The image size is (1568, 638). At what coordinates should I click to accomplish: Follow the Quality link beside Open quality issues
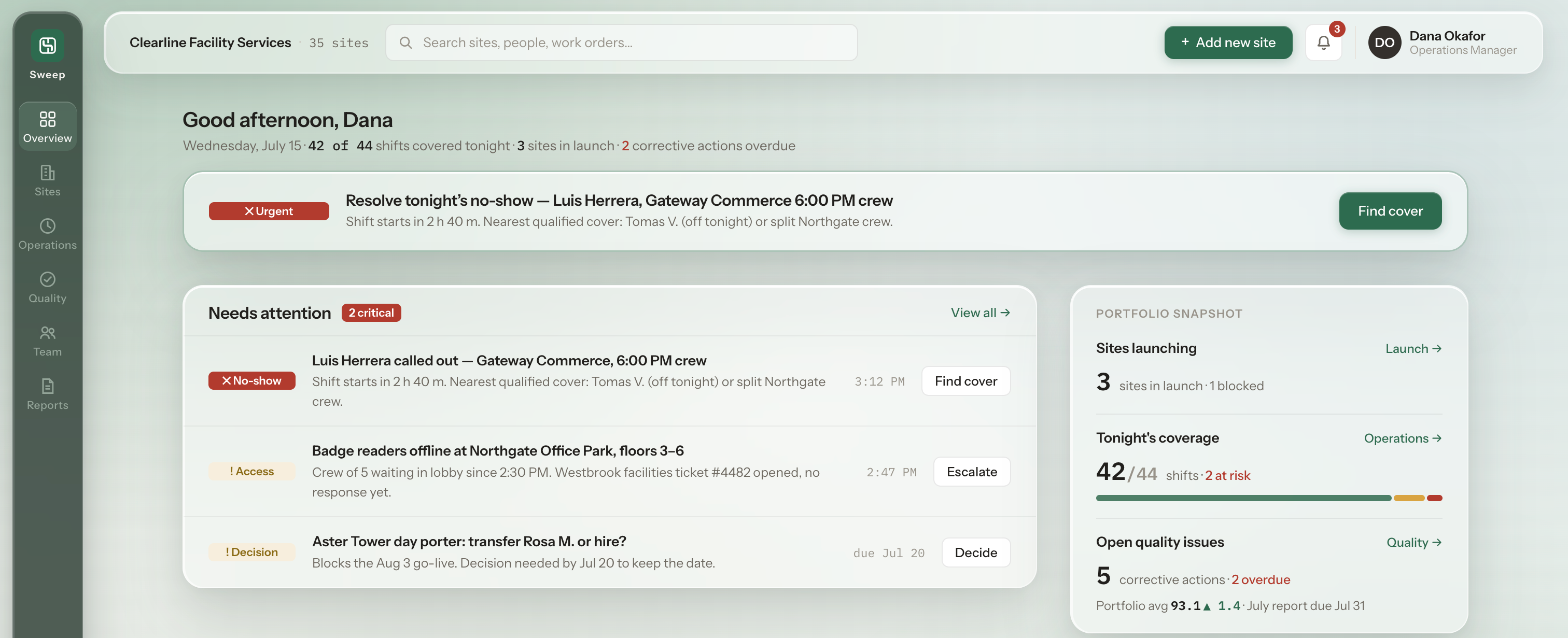click(1413, 543)
